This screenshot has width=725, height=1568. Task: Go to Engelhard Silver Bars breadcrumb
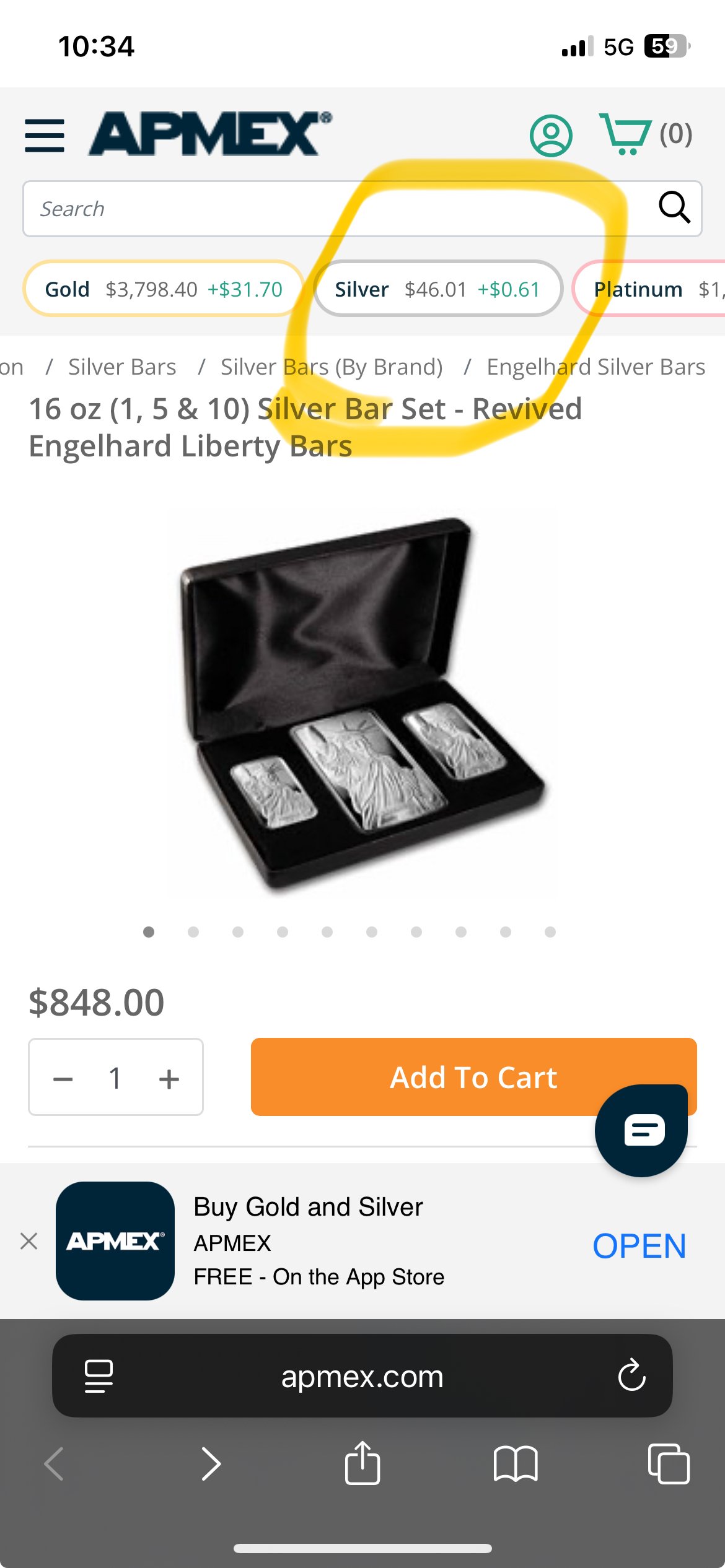pyautogui.click(x=596, y=367)
